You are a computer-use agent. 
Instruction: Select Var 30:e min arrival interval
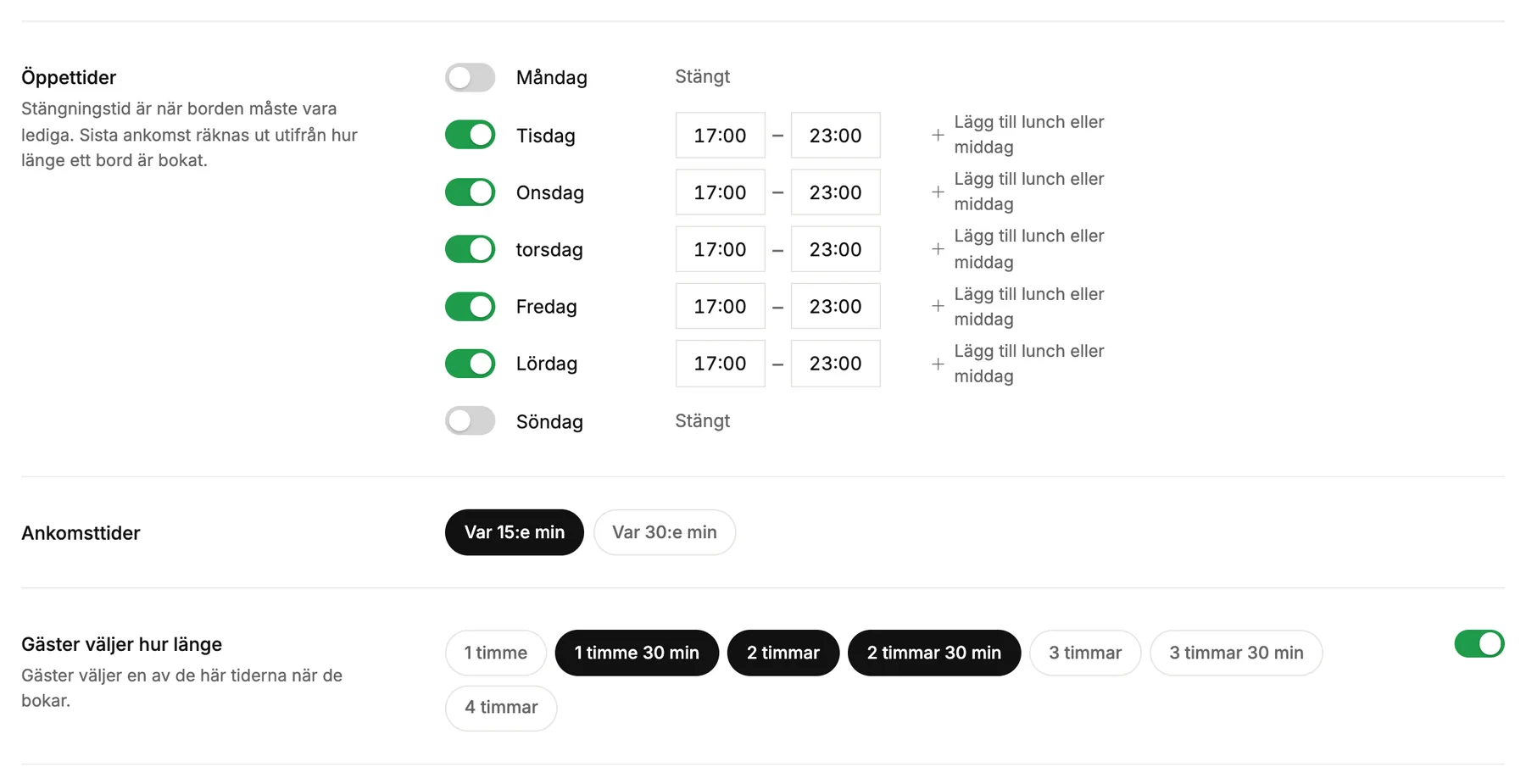click(665, 532)
